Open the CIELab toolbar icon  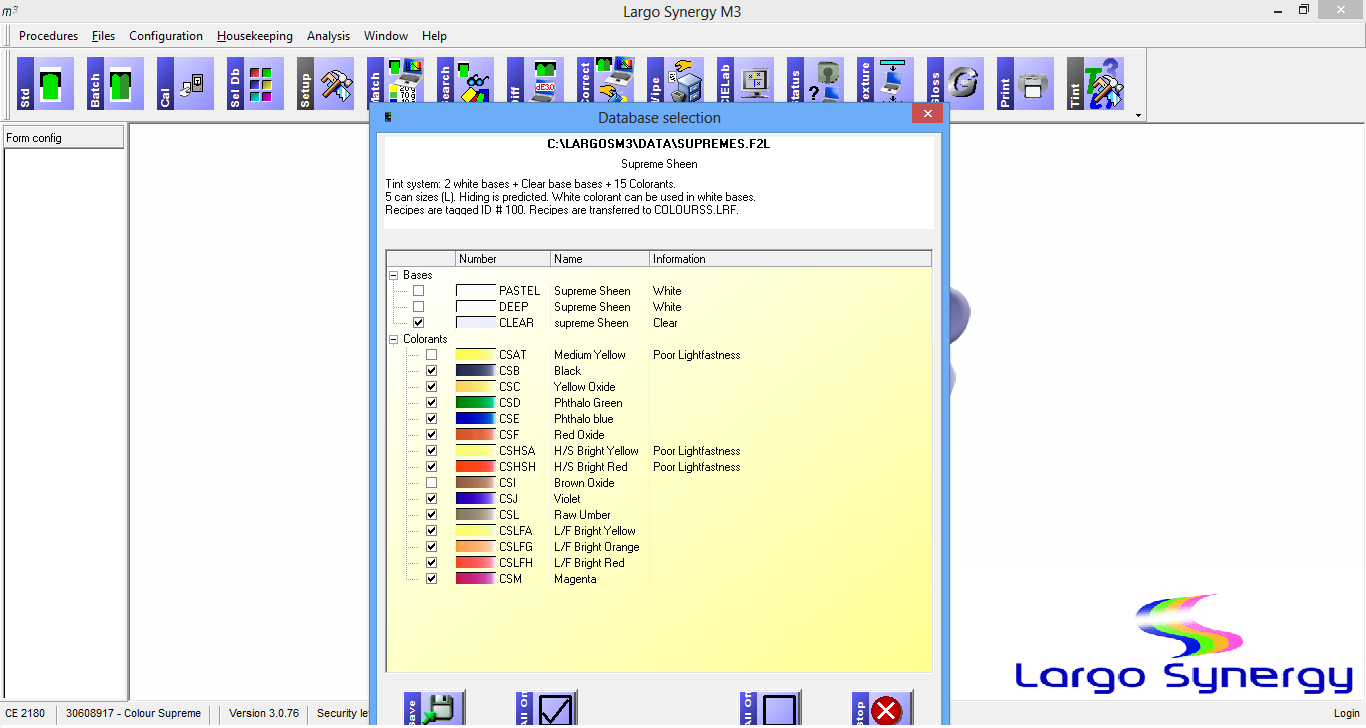pos(739,84)
